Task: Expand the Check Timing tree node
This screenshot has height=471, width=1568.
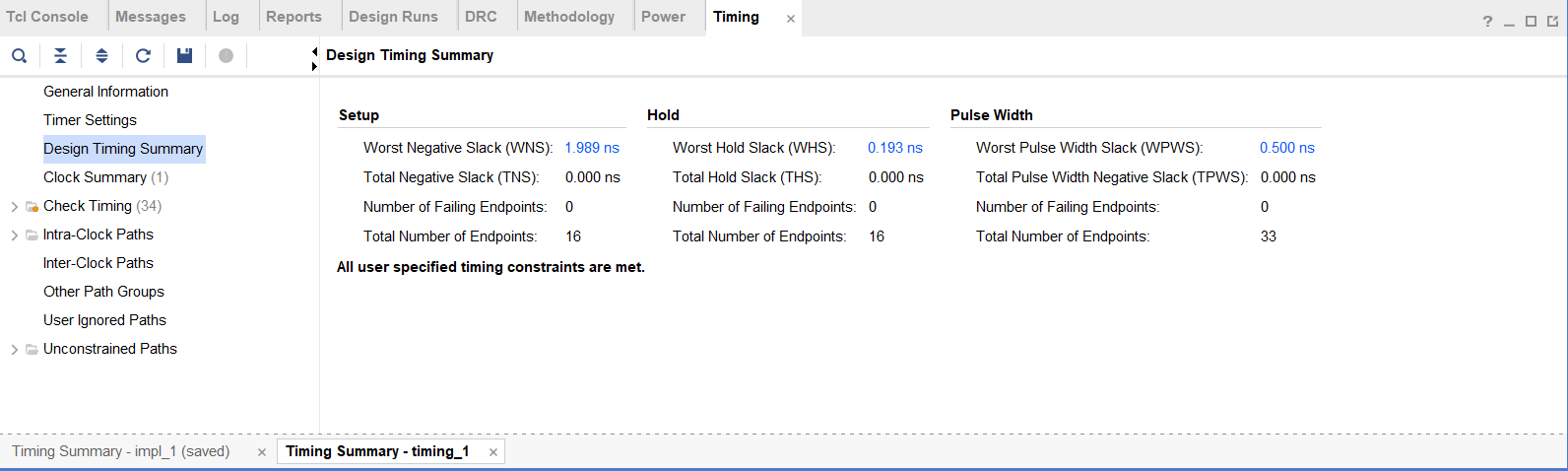Action: click(x=14, y=207)
